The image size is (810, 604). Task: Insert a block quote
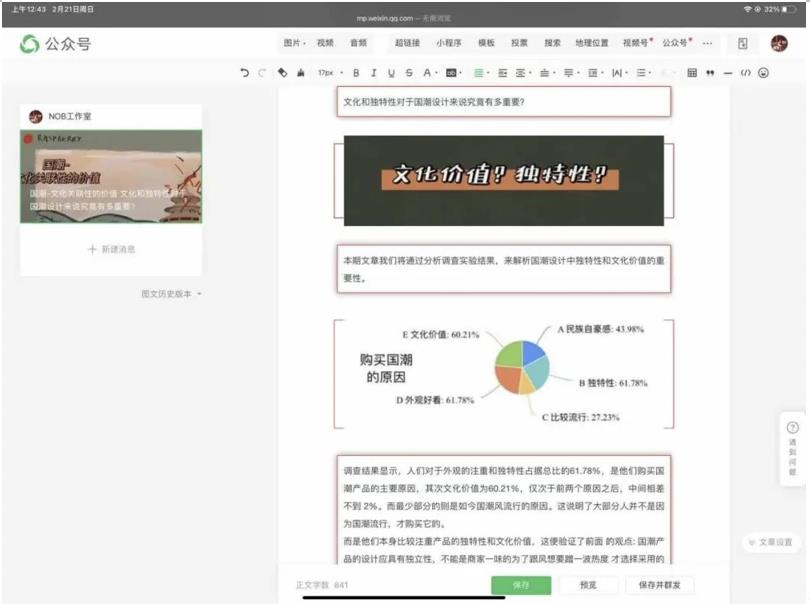(x=710, y=73)
